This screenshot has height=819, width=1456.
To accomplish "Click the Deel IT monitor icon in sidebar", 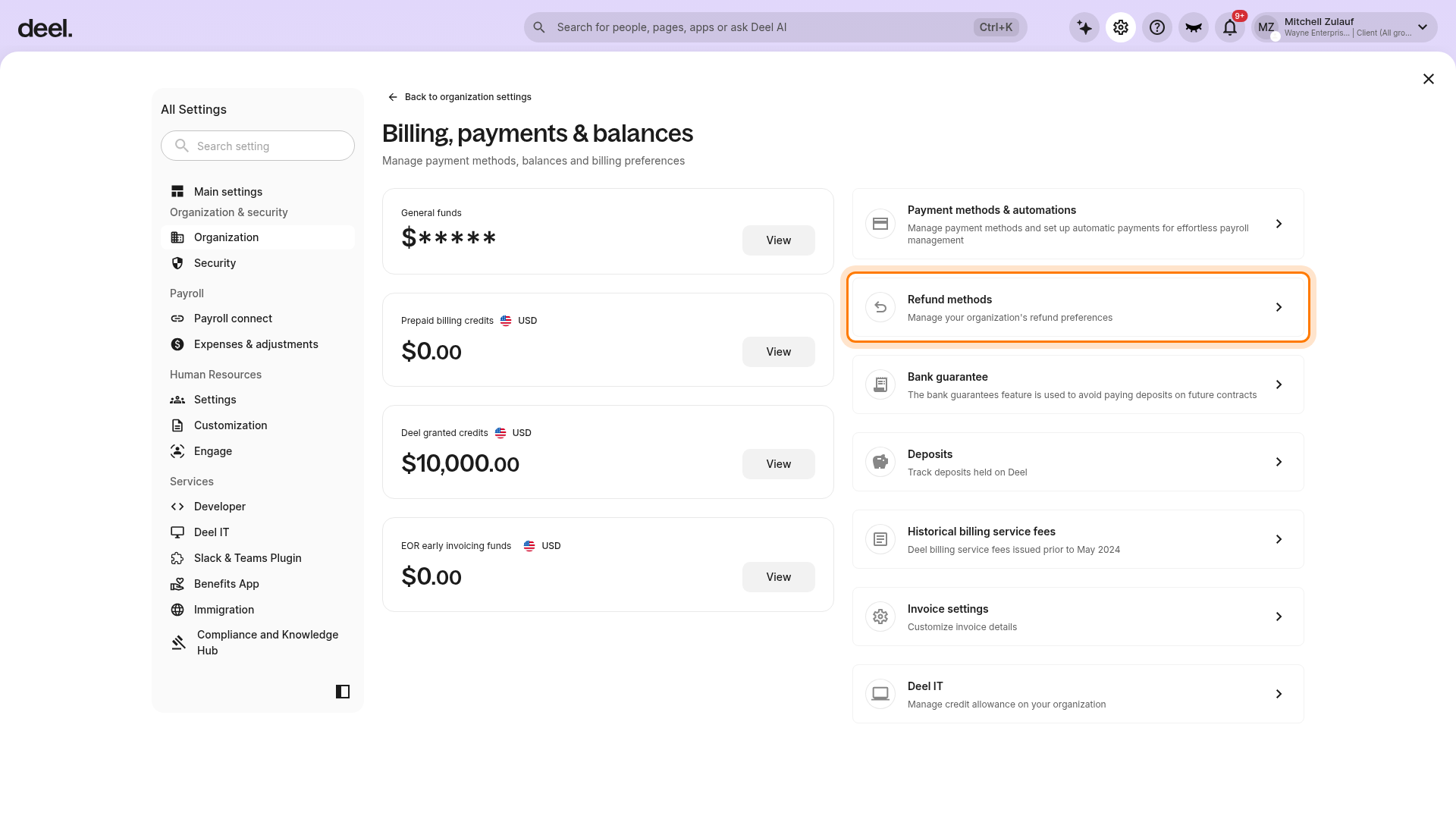I will click(x=177, y=532).
